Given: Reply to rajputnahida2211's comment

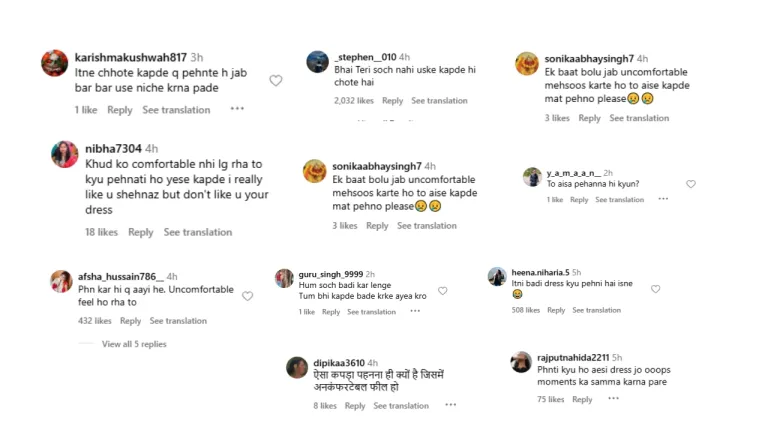Looking at the screenshot, I should pos(582,400).
